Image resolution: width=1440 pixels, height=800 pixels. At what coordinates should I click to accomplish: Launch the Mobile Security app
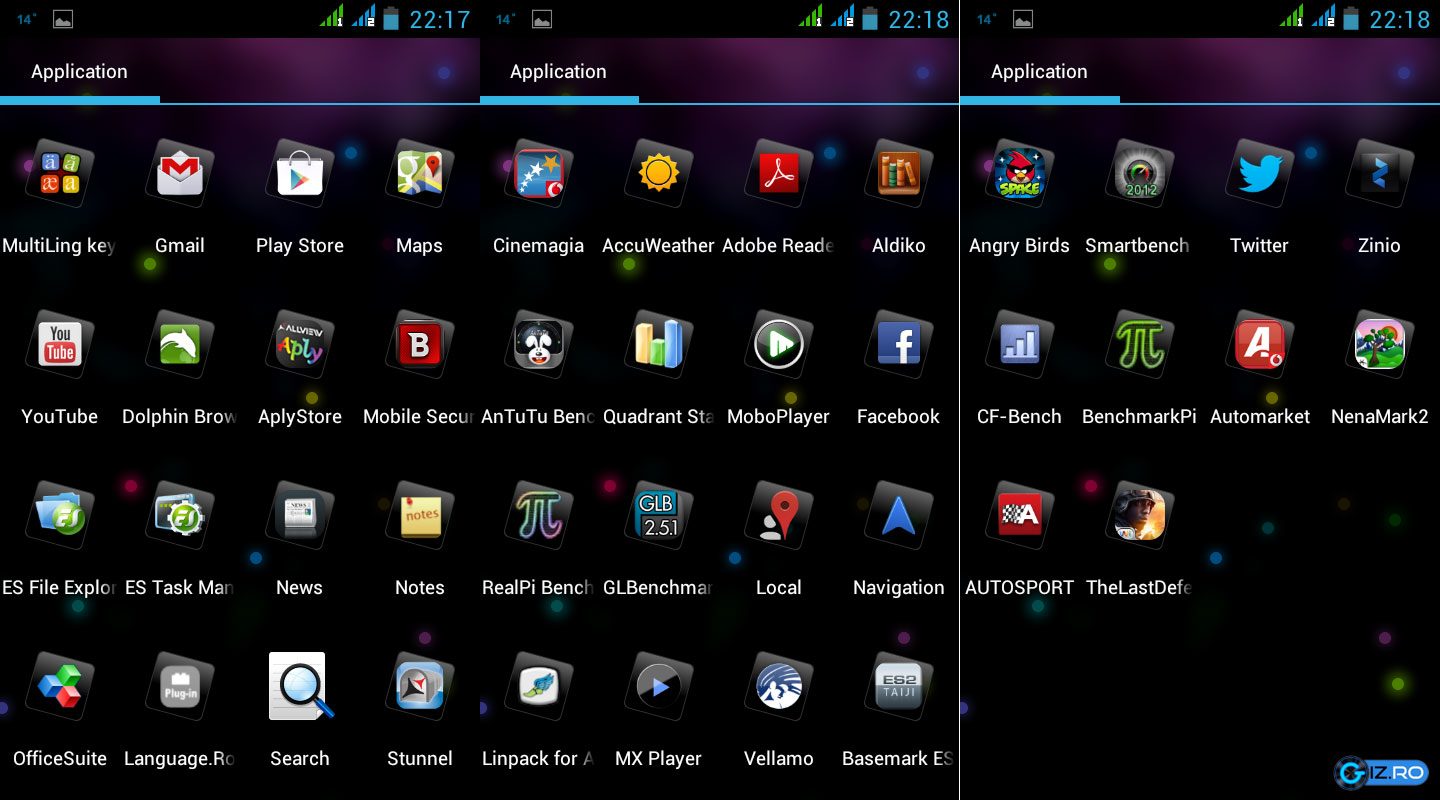(x=420, y=344)
